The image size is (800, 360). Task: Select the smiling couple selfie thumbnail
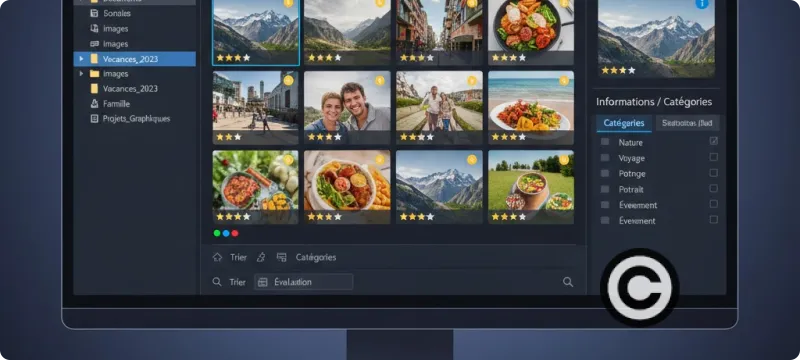pyautogui.click(x=347, y=108)
